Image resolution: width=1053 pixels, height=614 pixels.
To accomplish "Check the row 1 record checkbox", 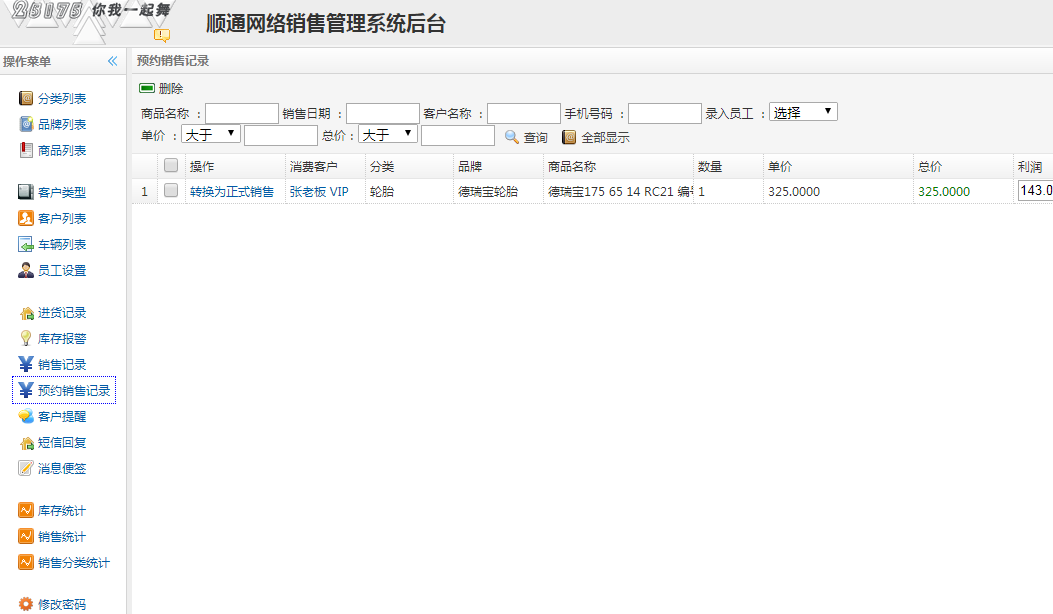I will [171, 190].
